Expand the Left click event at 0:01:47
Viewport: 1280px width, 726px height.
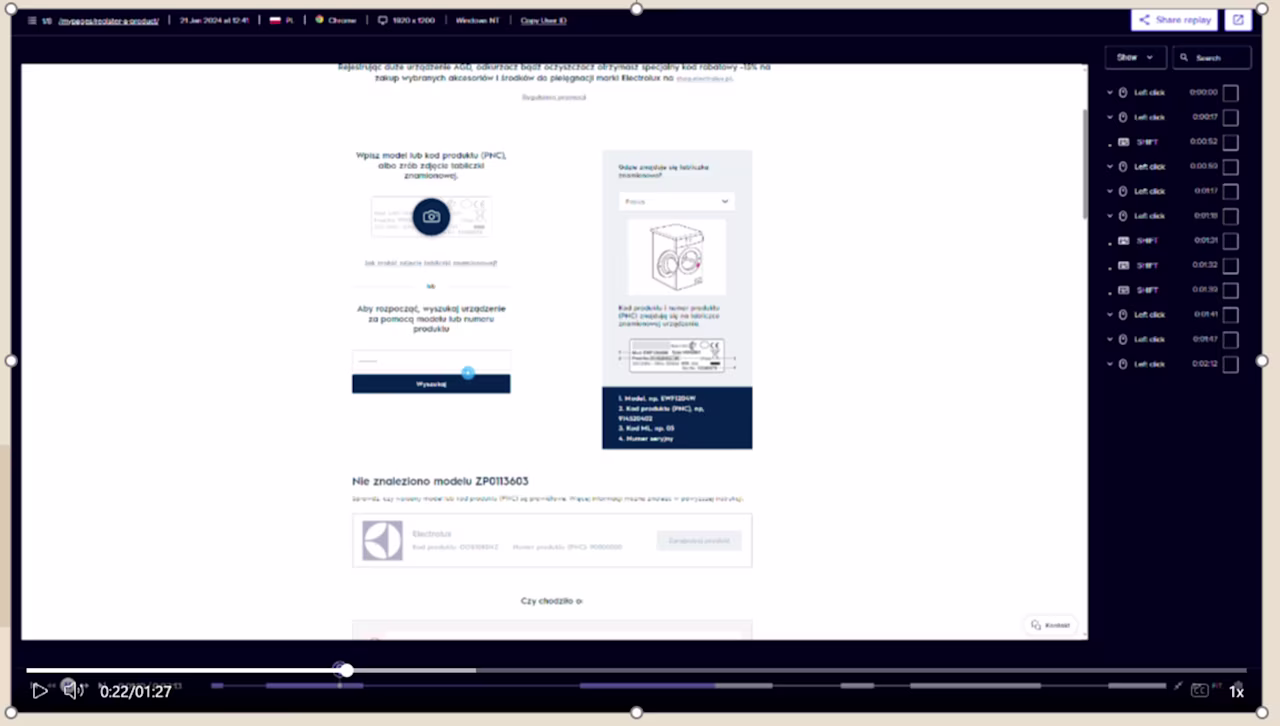click(1110, 339)
